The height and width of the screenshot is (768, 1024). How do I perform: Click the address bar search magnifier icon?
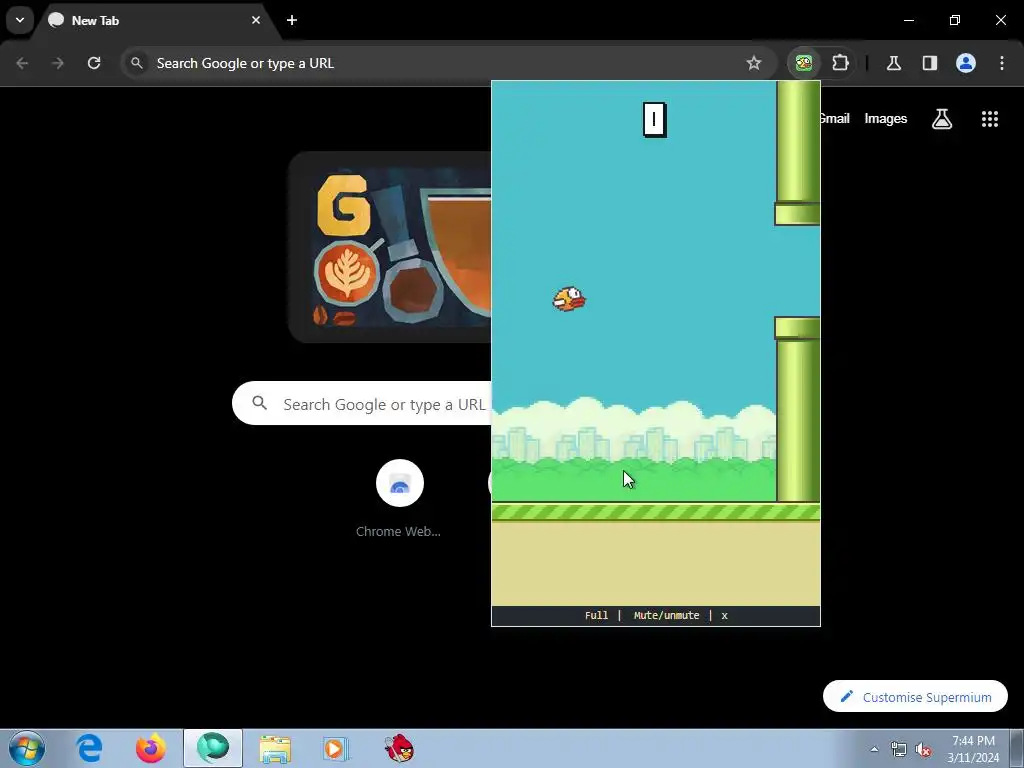click(136, 63)
